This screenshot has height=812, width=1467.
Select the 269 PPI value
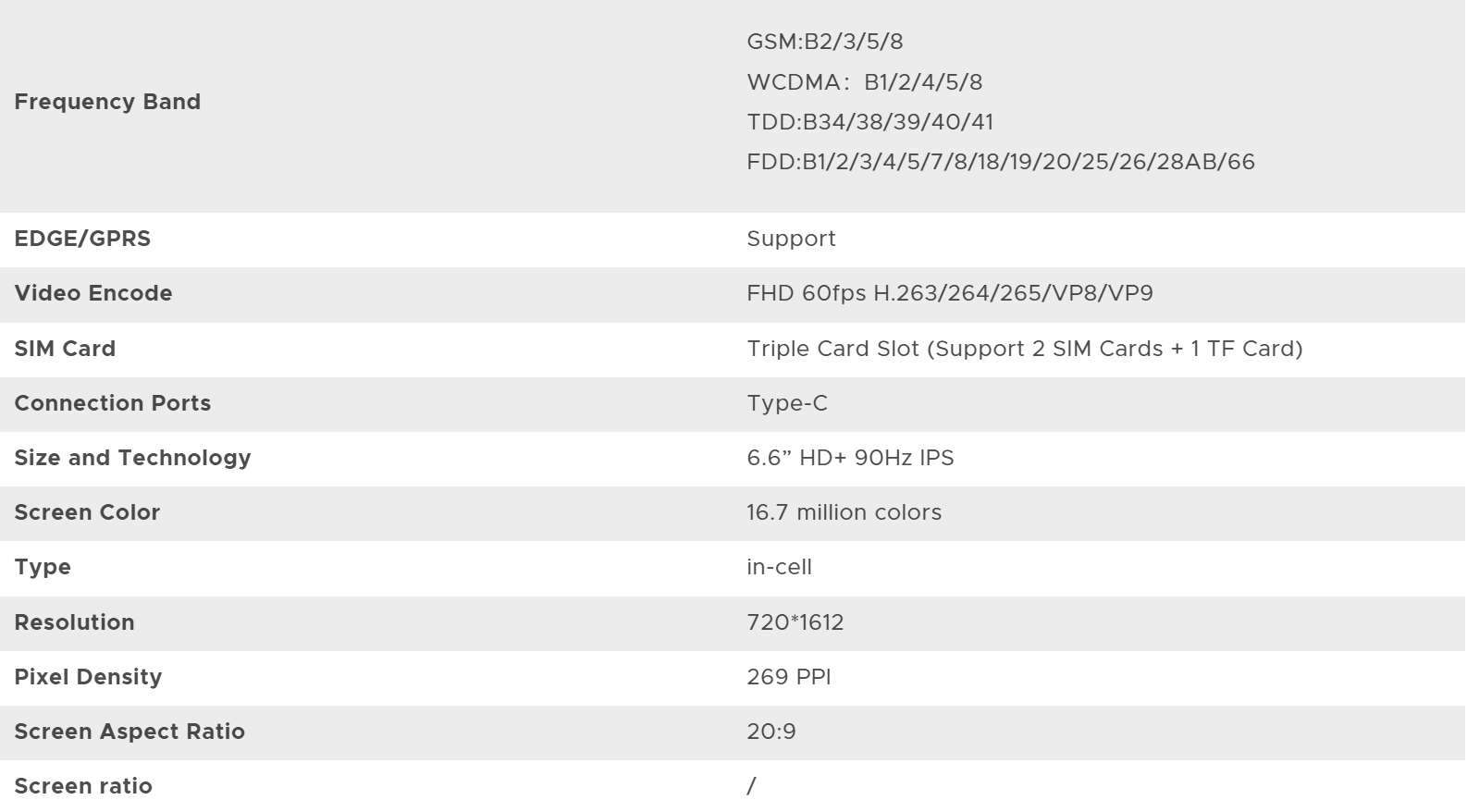point(788,677)
